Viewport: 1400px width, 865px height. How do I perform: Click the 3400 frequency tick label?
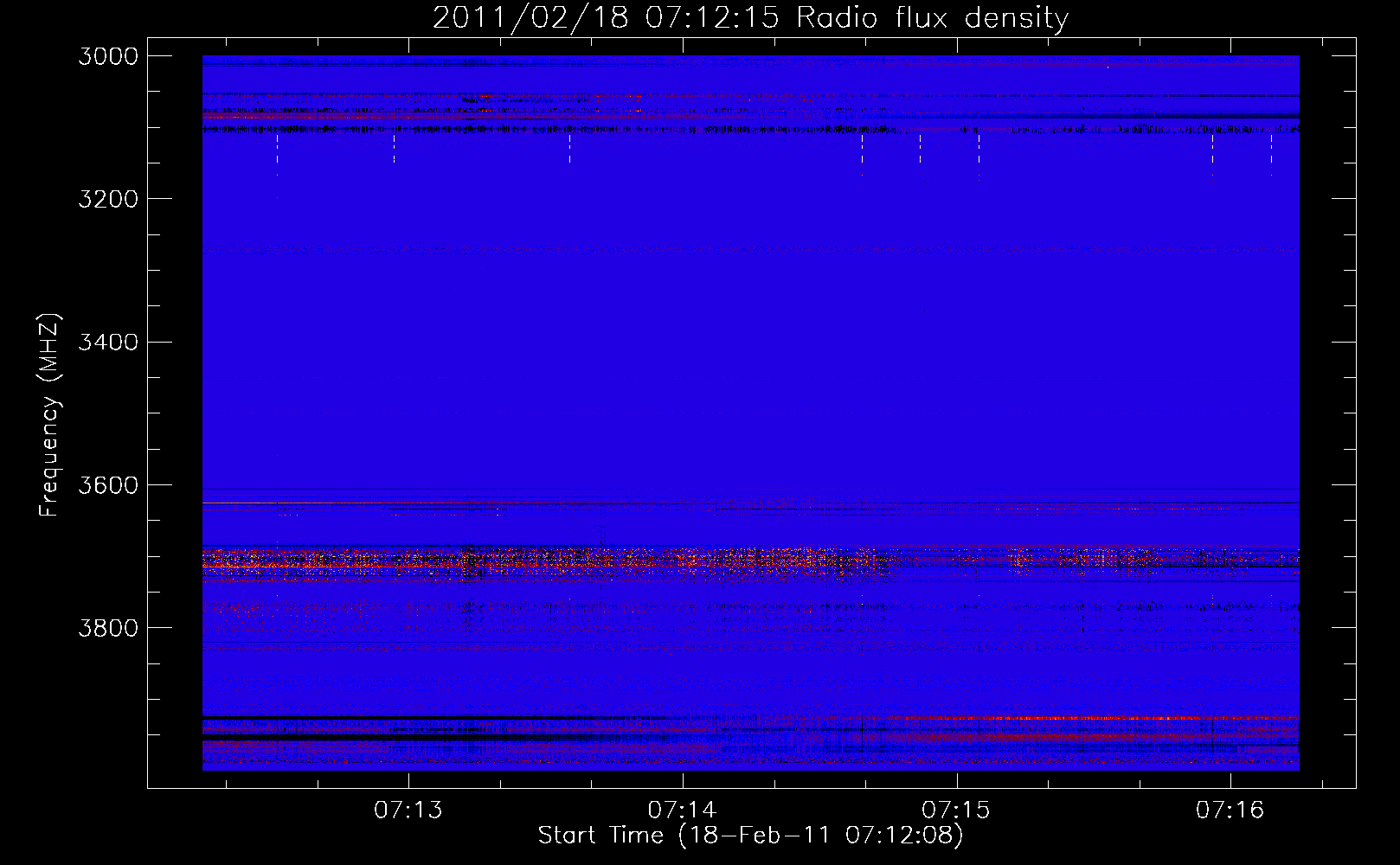point(108,342)
